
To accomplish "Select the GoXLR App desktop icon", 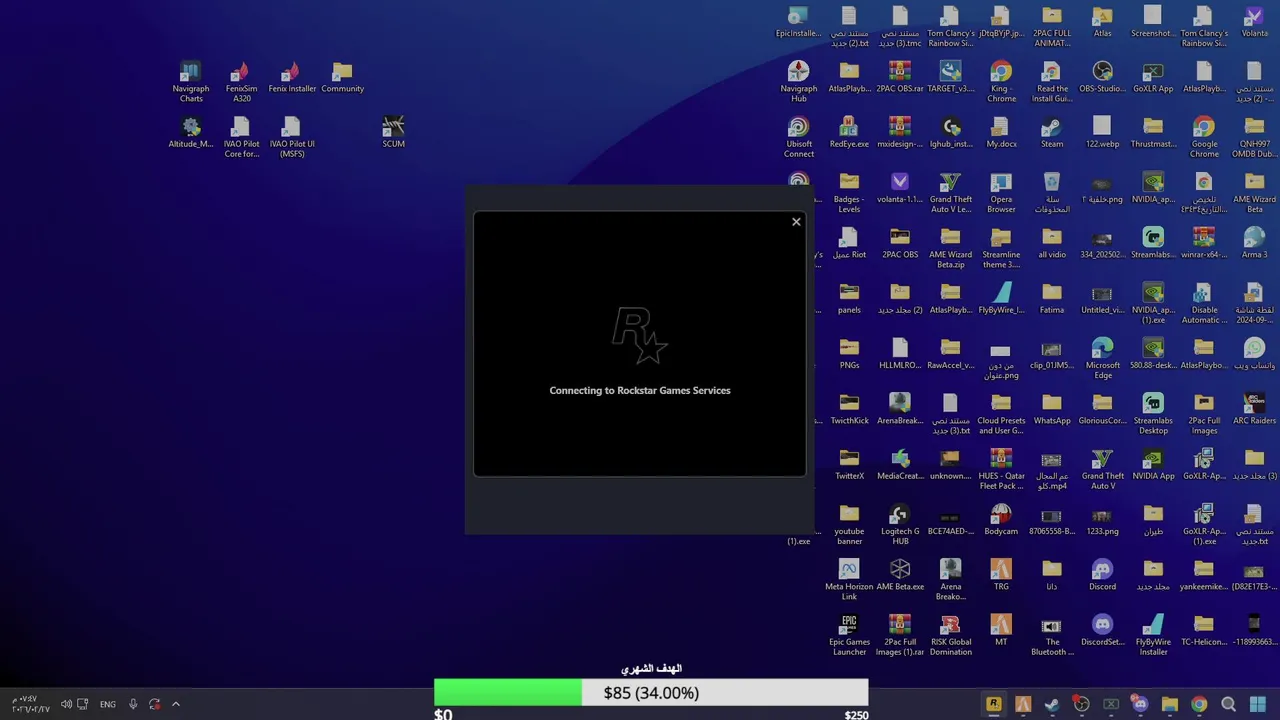I will click(x=1153, y=78).
